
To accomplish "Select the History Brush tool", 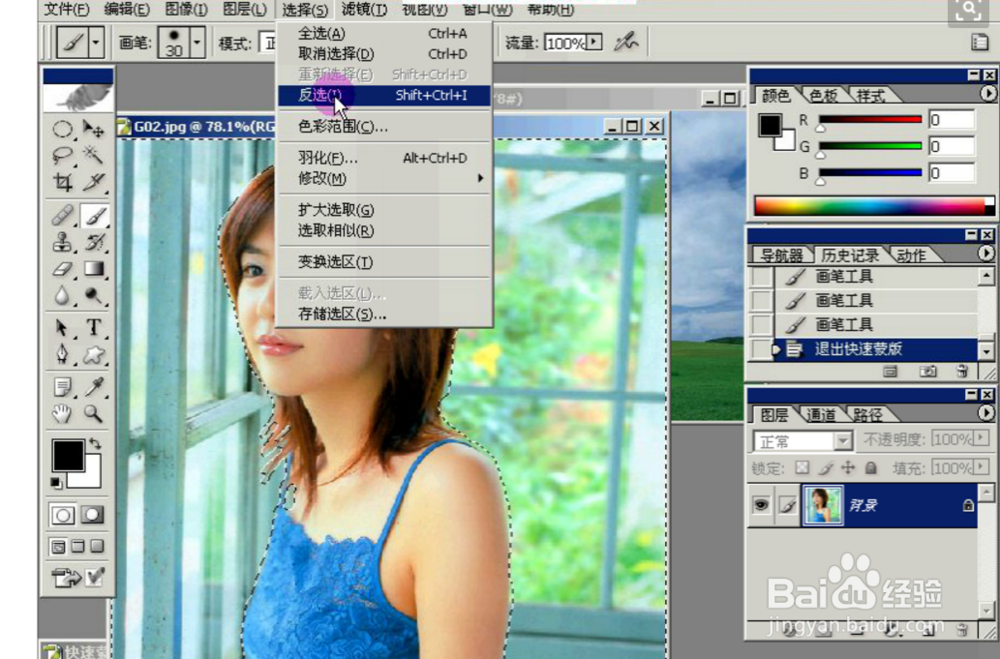I will pos(94,242).
